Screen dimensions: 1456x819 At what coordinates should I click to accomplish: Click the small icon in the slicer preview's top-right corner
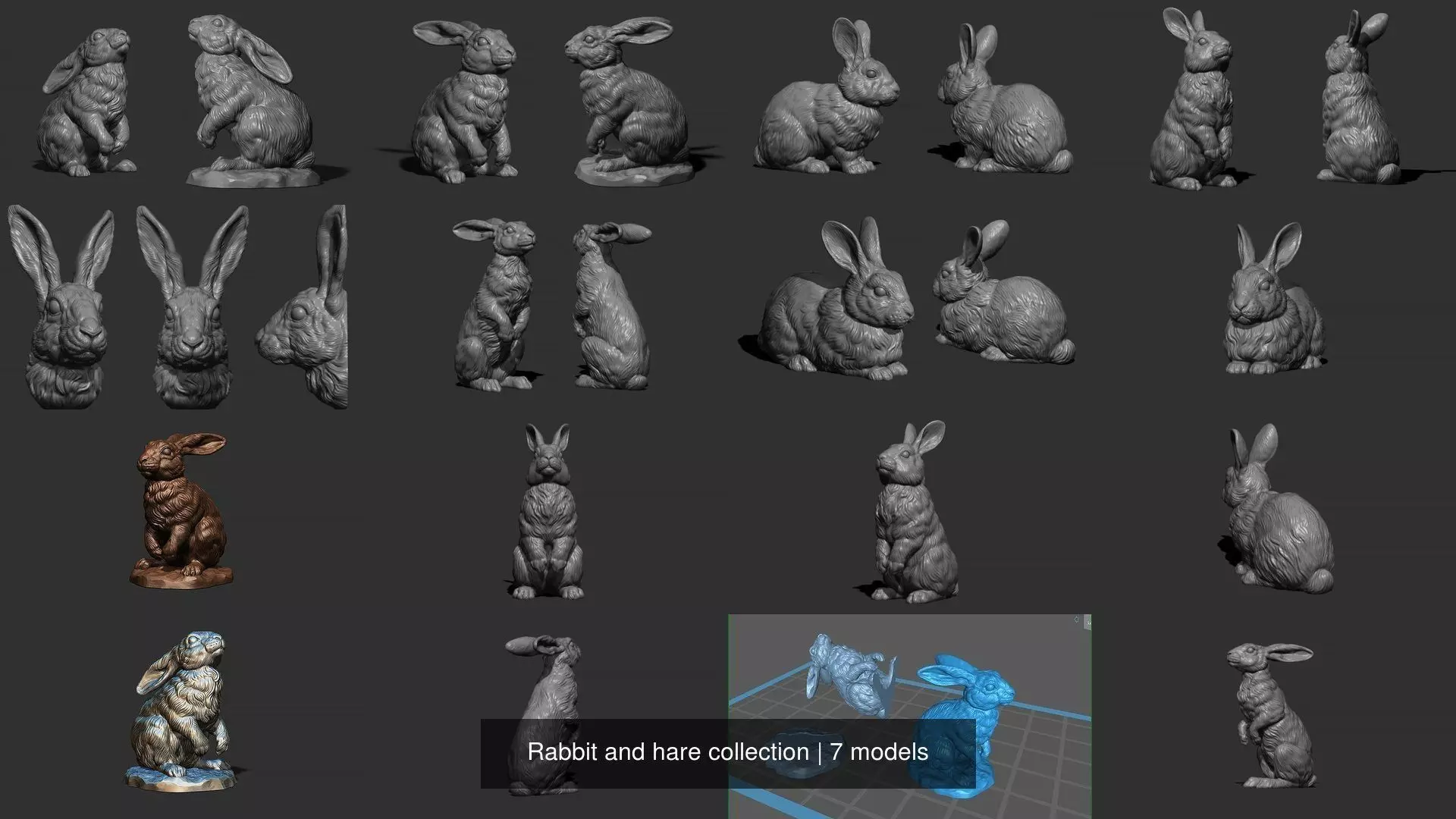coord(1077,620)
